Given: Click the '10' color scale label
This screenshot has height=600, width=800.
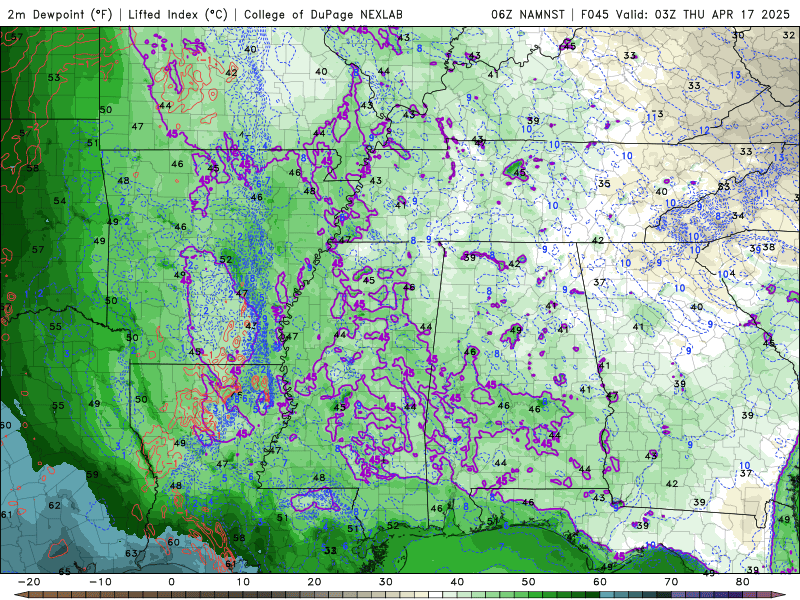Looking at the screenshot, I should point(243,582).
